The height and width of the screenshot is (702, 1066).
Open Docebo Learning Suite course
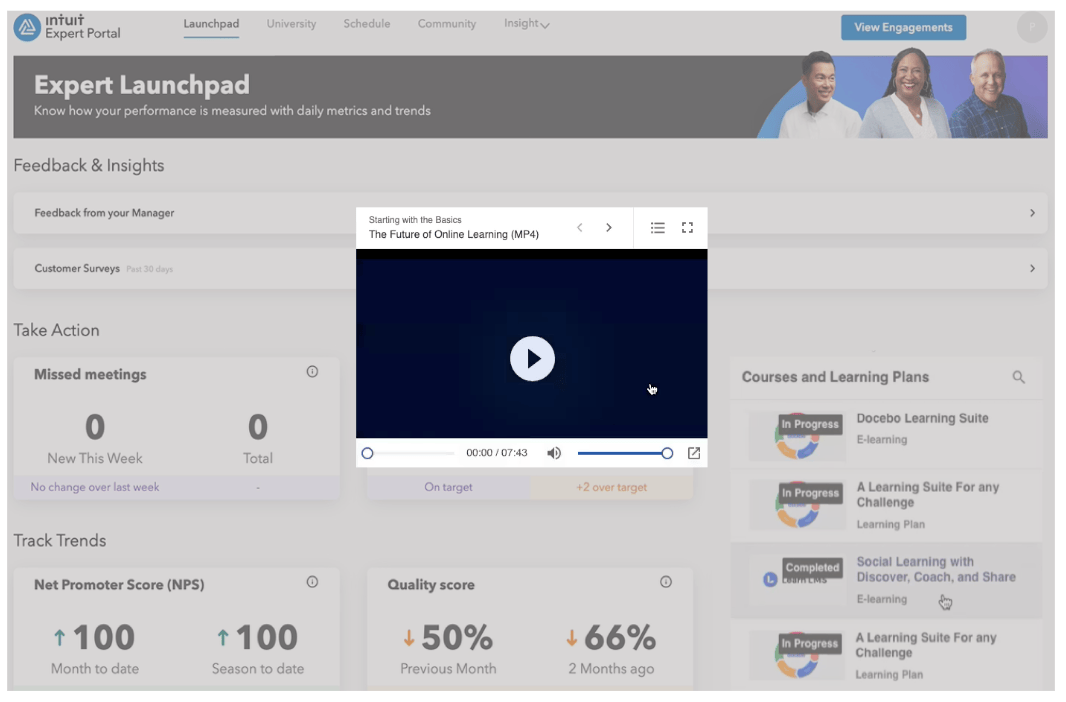point(922,419)
